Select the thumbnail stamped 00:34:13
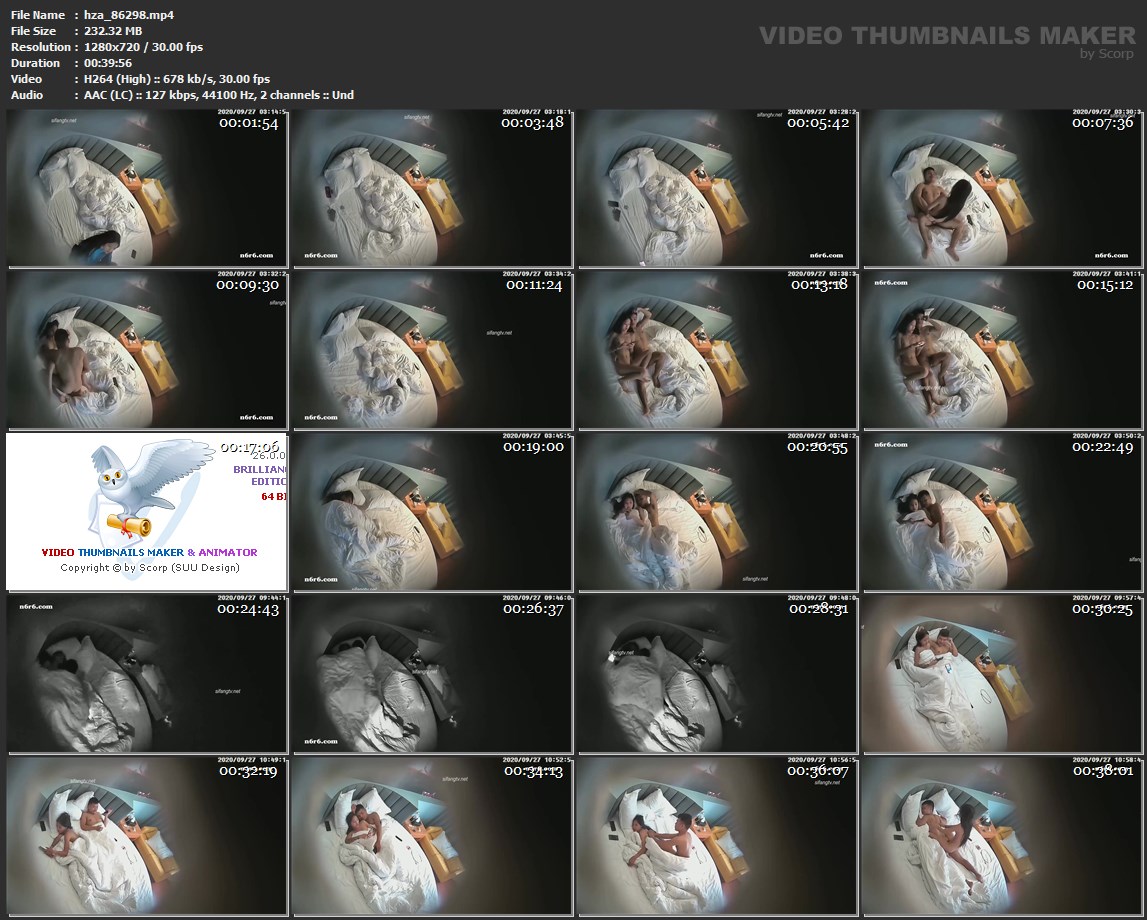Screen dimensions: 1147x920 (x=432, y=836)
